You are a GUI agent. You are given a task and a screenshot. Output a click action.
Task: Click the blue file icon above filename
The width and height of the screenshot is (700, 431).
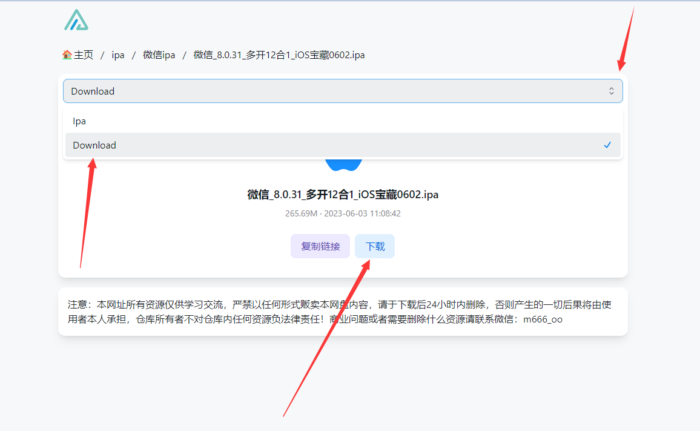(343, 165)
